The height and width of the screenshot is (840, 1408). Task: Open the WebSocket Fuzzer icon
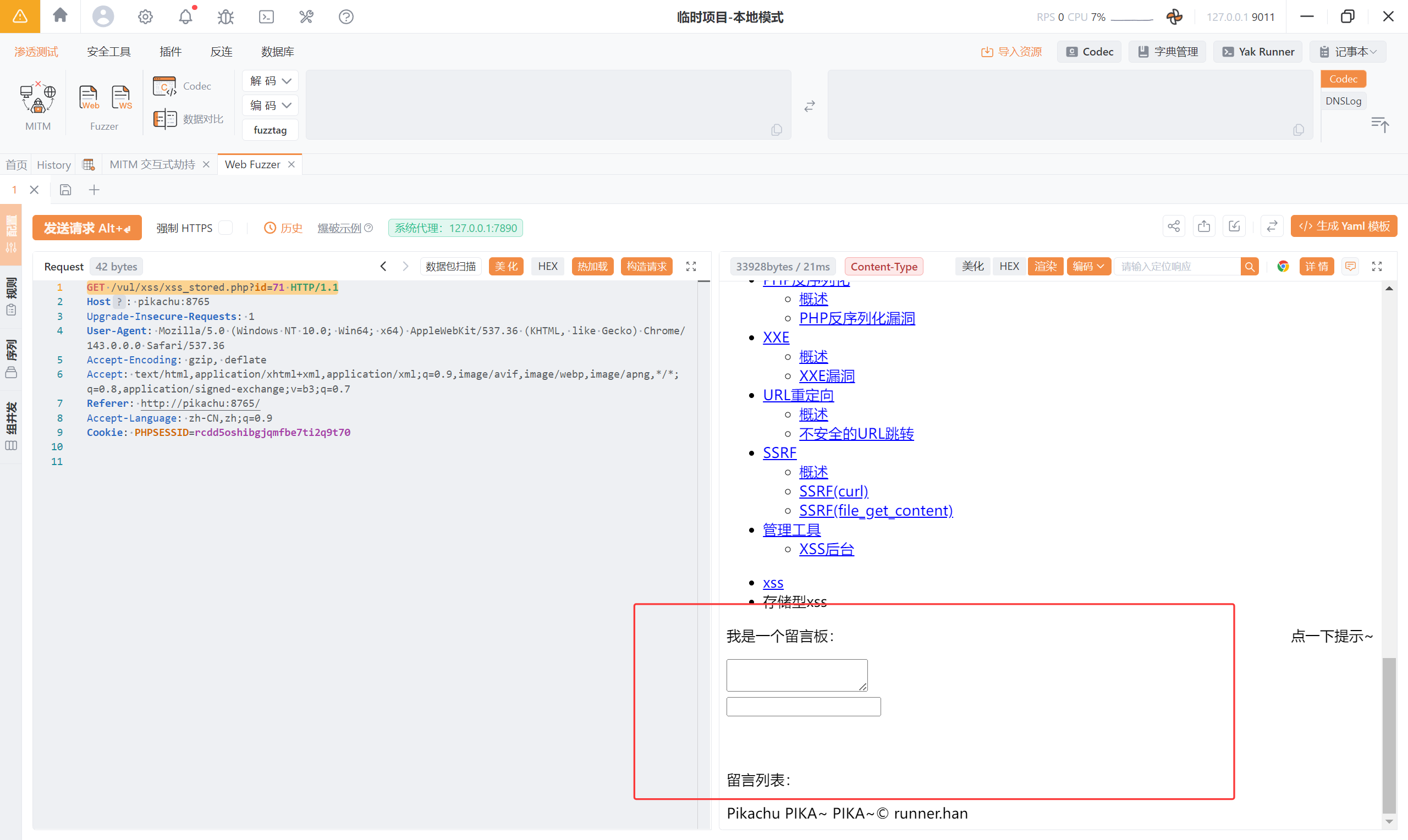point(121,97)
